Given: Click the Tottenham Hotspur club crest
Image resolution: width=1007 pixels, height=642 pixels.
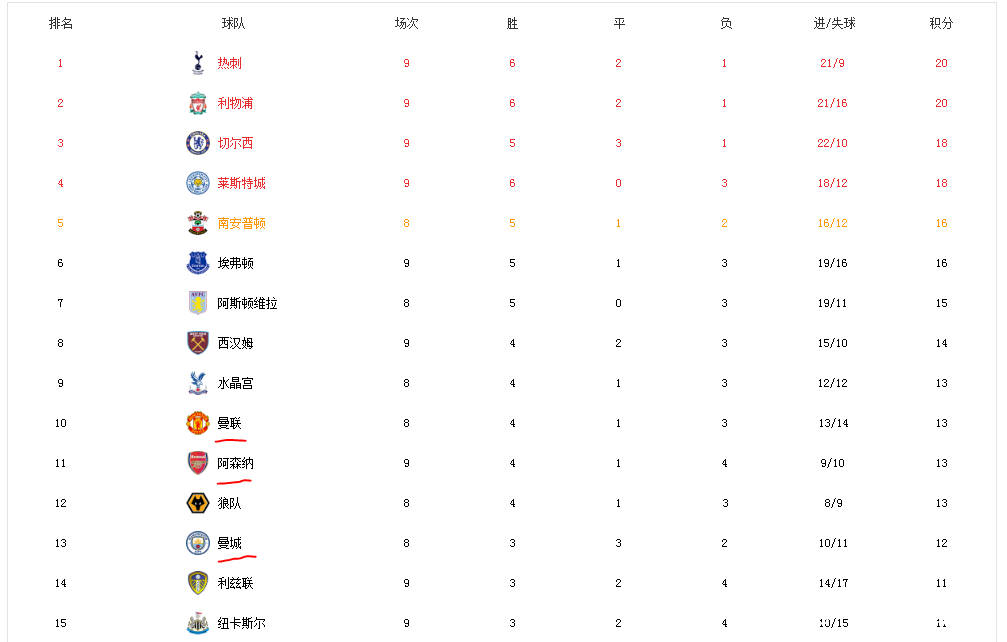Looking at the screenshot, I should (x=197, y=63).
